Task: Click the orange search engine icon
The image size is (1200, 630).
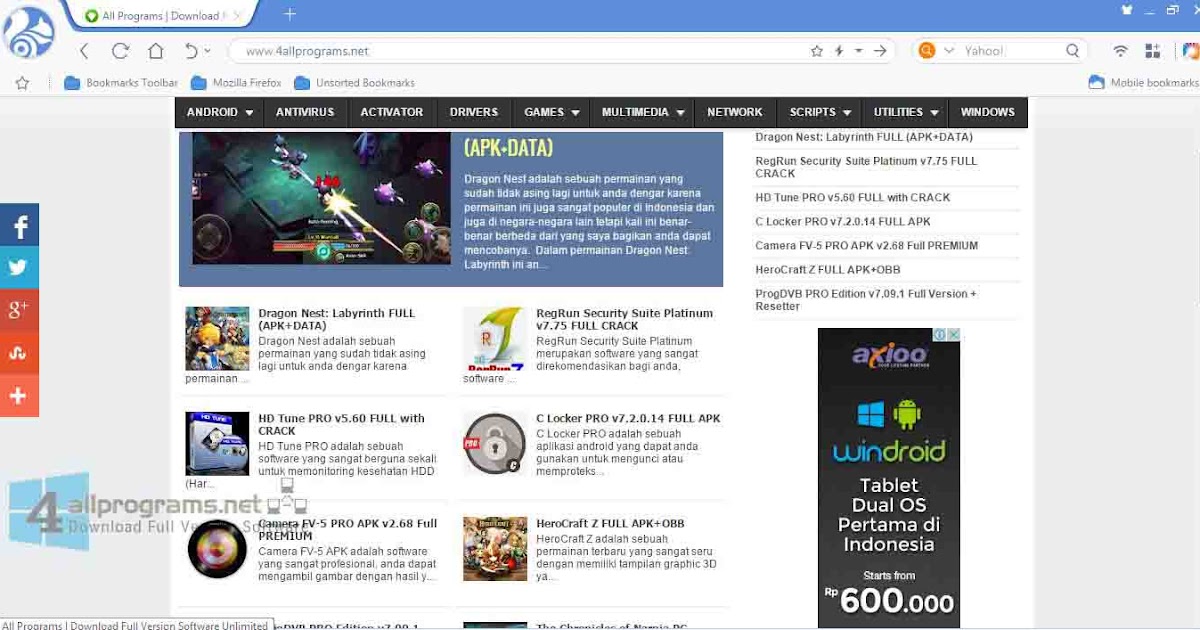Action: coord(927,51)
